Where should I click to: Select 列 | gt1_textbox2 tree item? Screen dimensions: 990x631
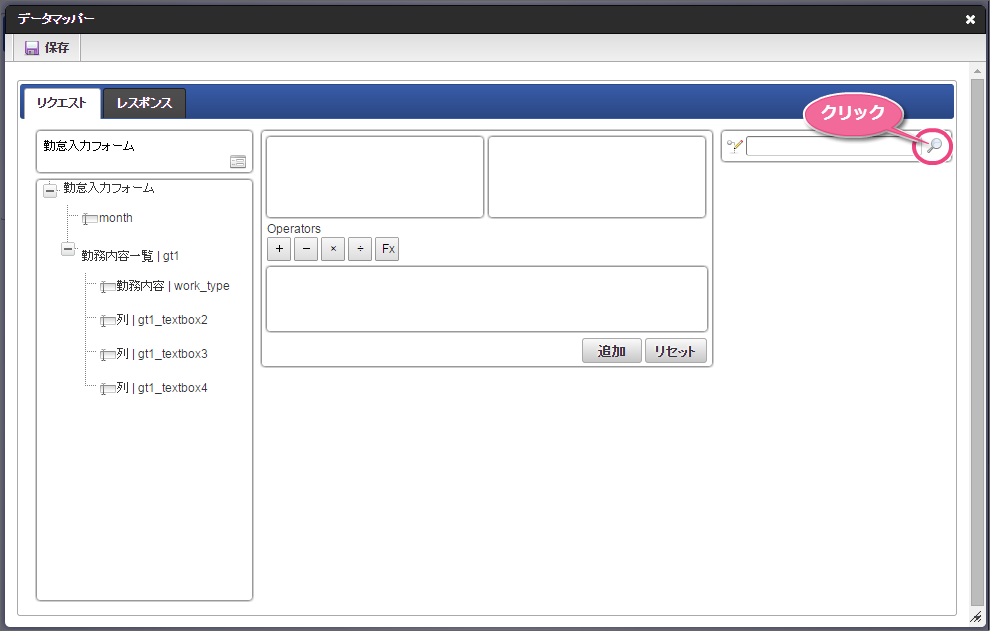(x=162, y=320)
